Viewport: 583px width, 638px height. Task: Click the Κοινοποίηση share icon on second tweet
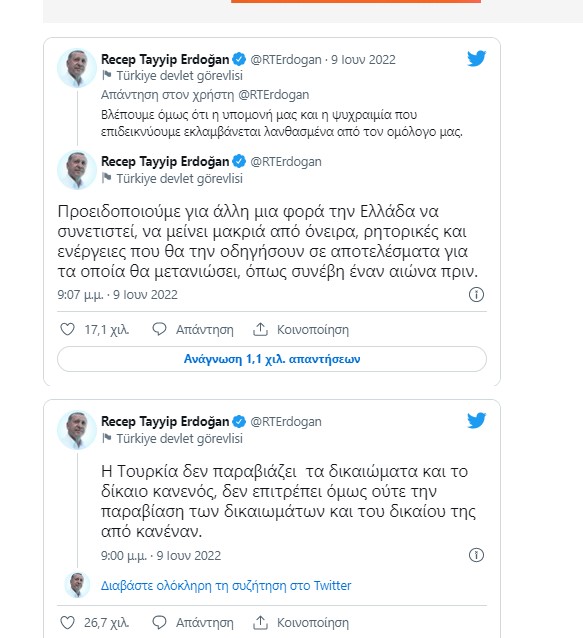(x=260, y=623)
